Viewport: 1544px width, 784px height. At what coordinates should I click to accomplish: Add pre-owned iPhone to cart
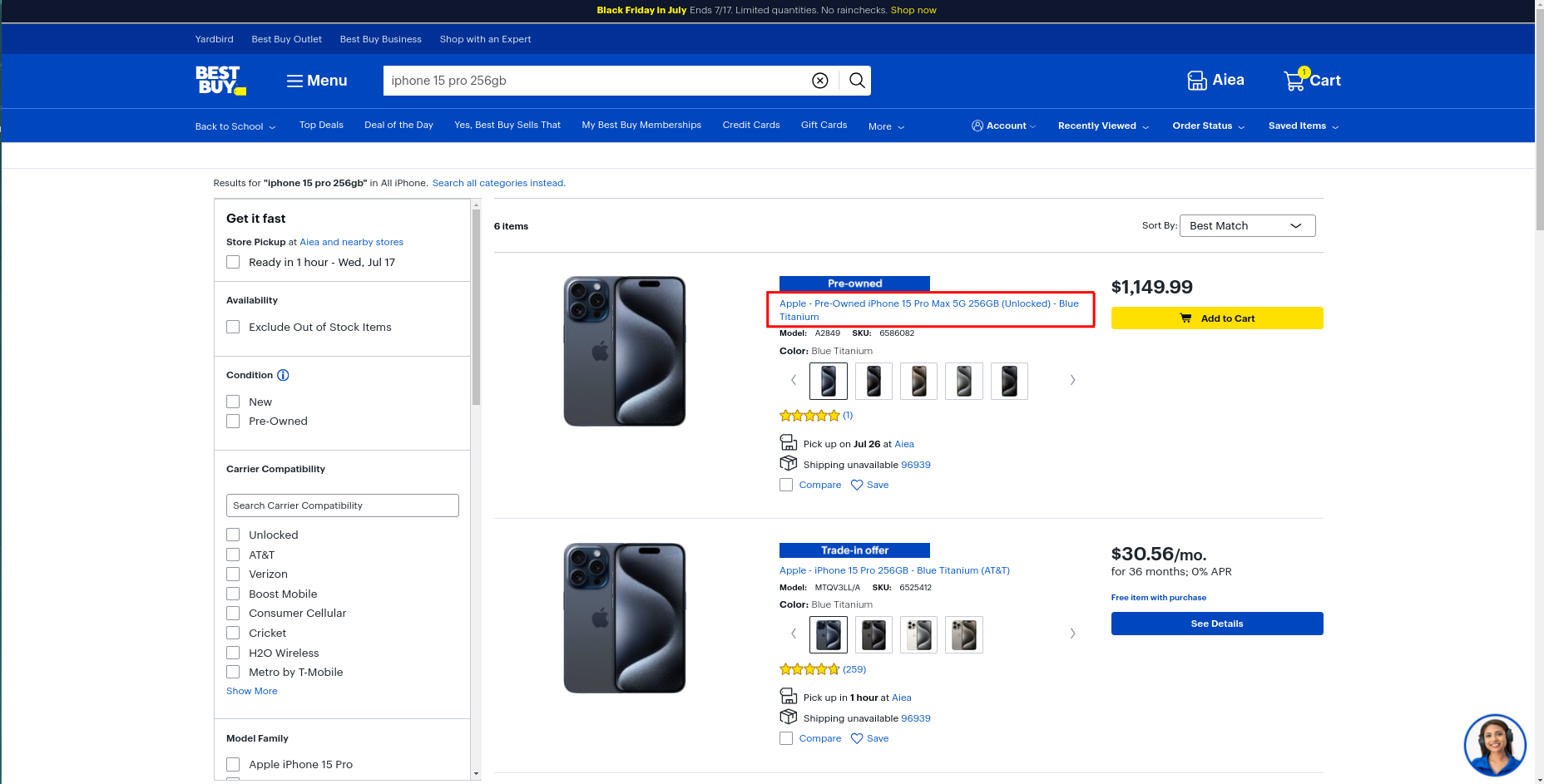click(1216, 318)
